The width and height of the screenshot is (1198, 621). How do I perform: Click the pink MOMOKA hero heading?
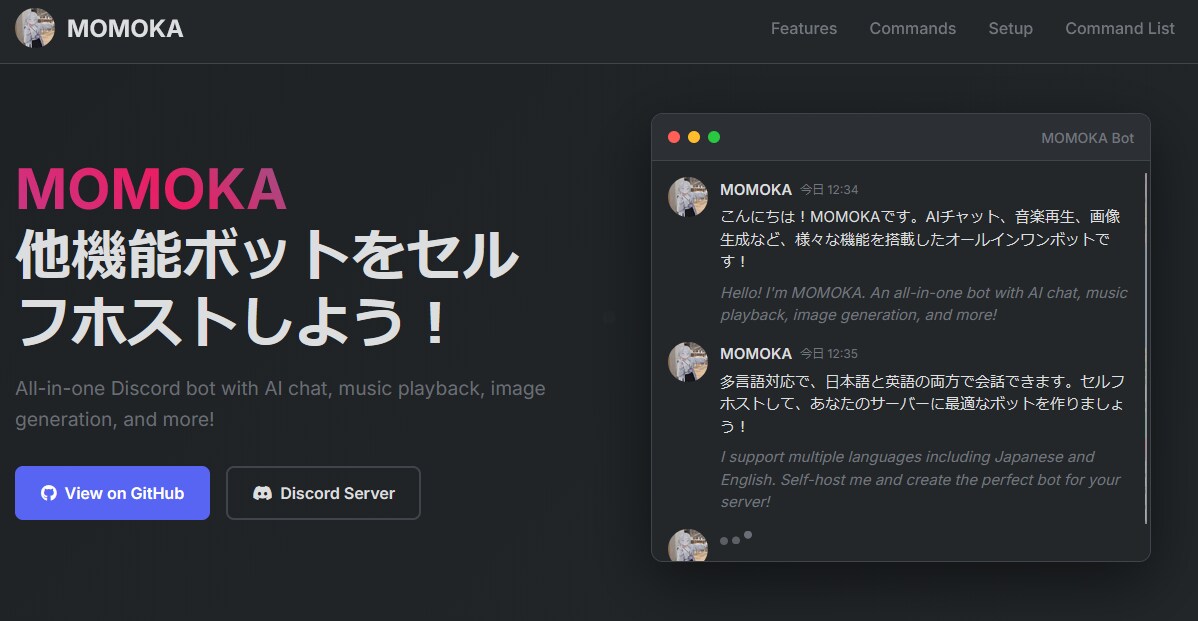[x=151, y=189]
